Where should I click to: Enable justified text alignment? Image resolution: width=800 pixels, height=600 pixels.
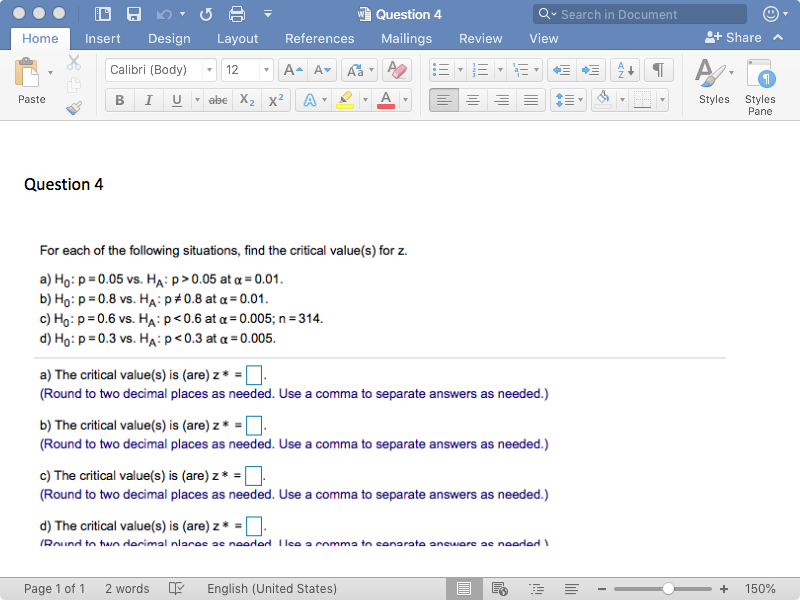530,99
